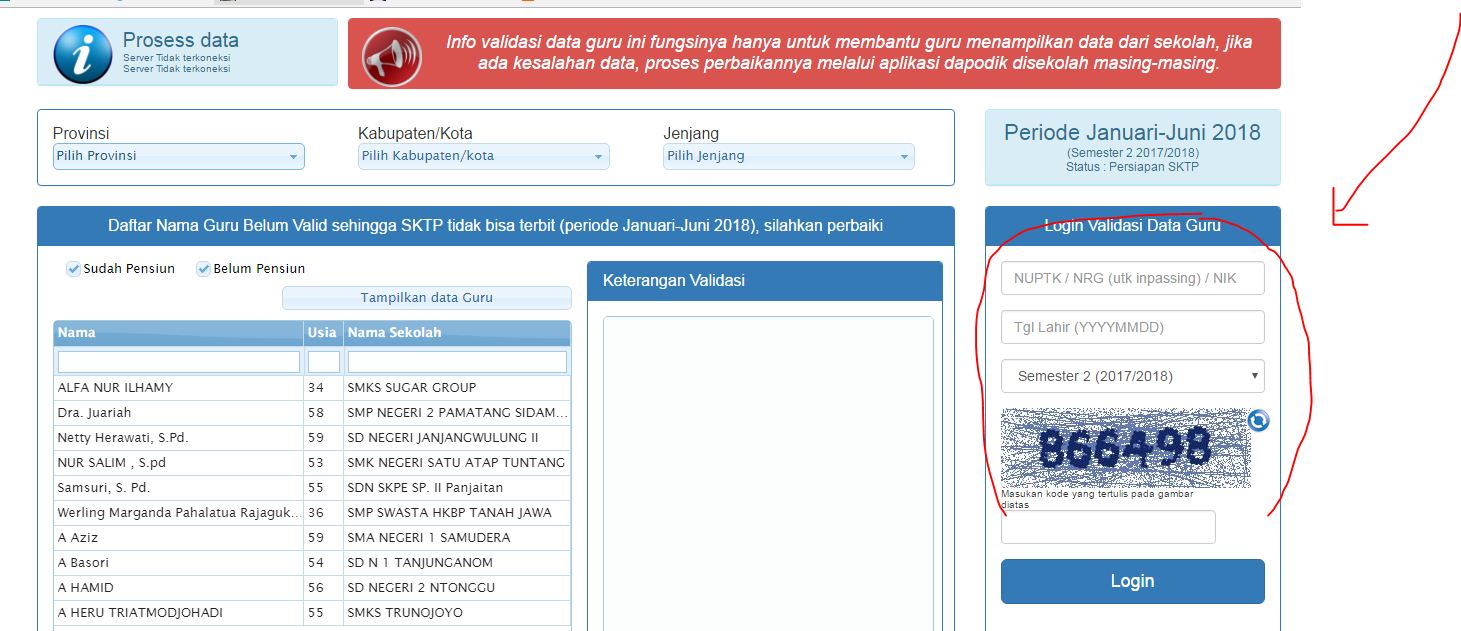Click the Periode Januari-Juni 2018 heading
The width and height of the screenshot is (1461, 631).
pyautogui.click(x=1132, y=133)
